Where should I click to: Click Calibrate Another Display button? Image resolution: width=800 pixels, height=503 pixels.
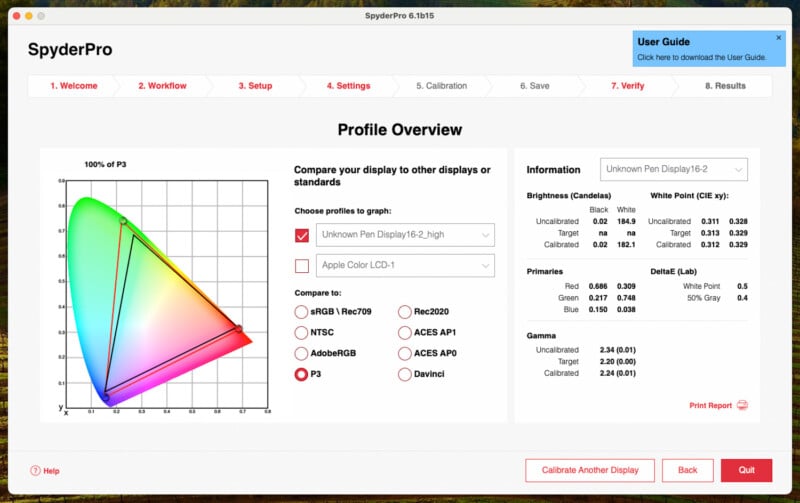pos(590,470)
